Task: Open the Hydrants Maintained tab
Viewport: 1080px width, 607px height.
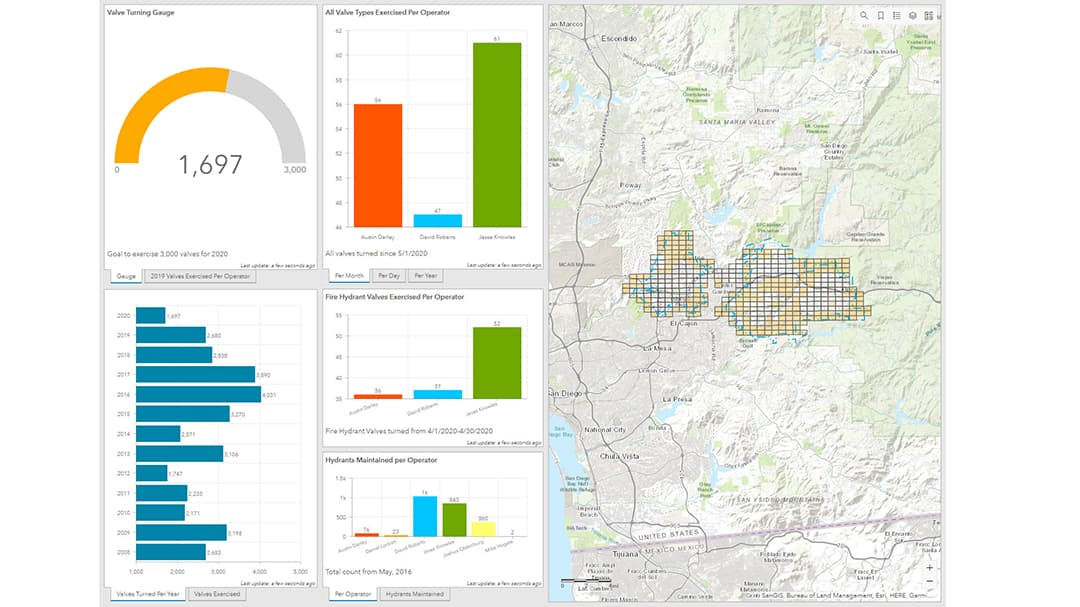Action: pyautogui.click(x=414, y=592)
